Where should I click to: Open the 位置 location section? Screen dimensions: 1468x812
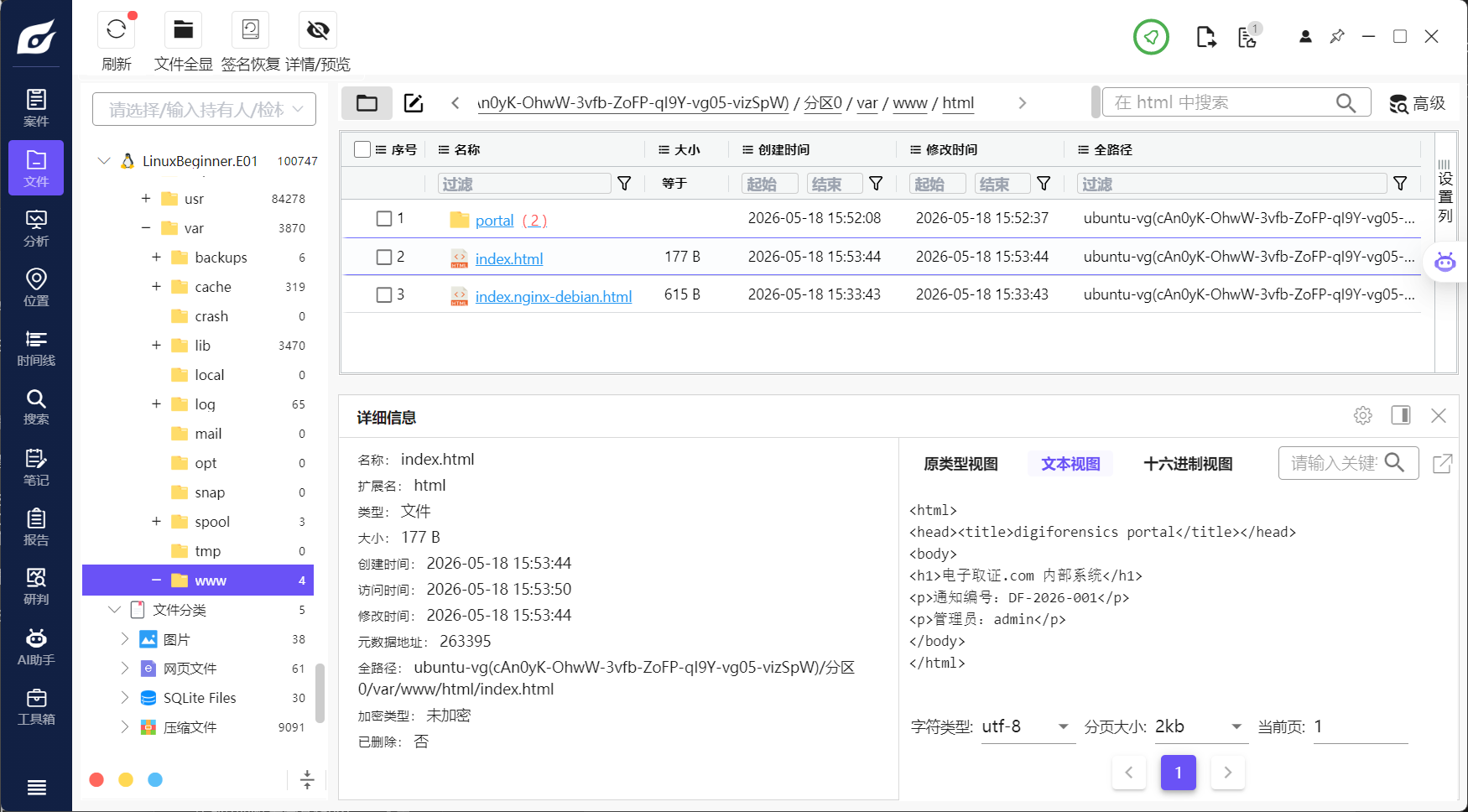pos(36,288)
